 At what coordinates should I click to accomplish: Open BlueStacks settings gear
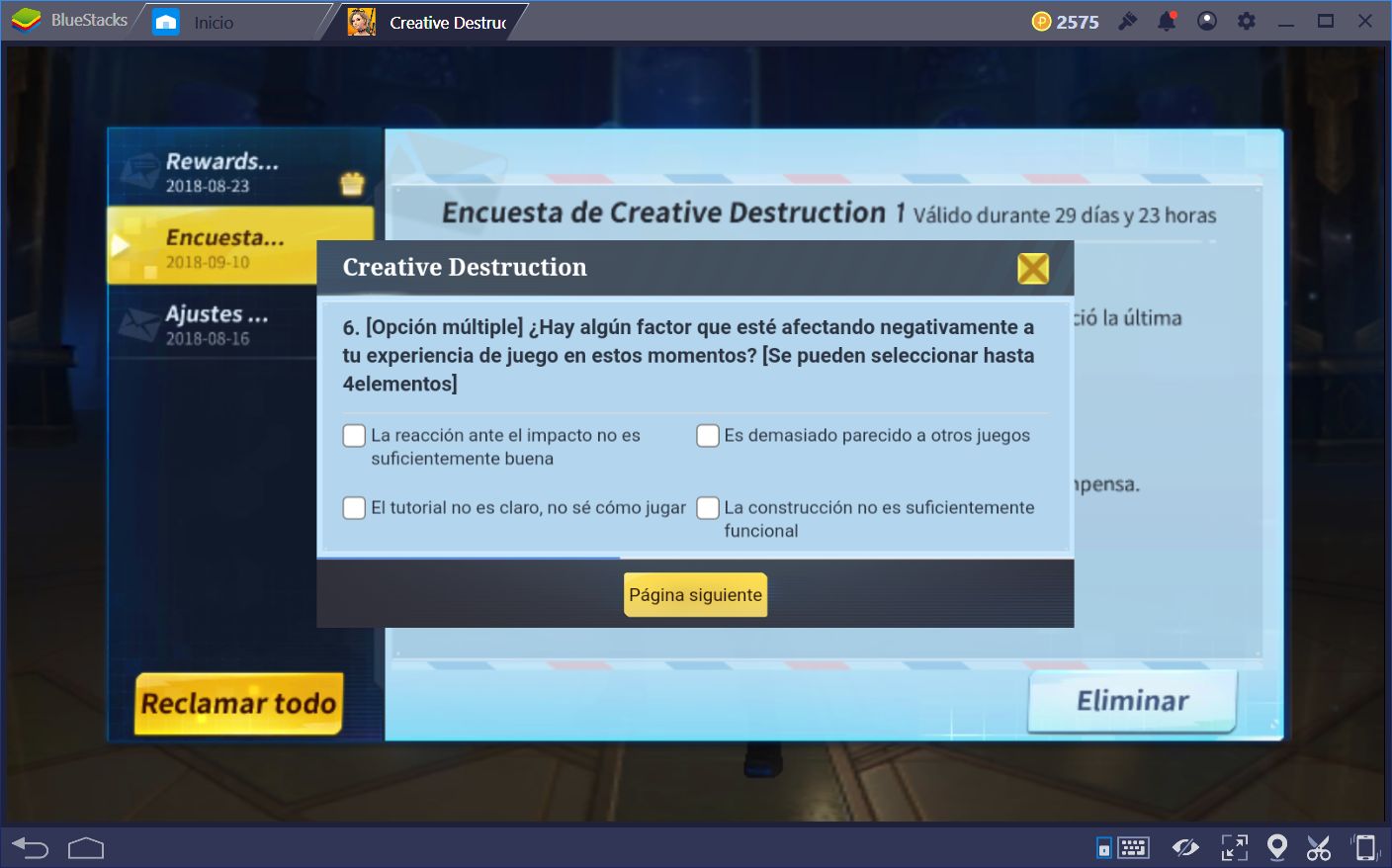click(x=1246, y=21)
